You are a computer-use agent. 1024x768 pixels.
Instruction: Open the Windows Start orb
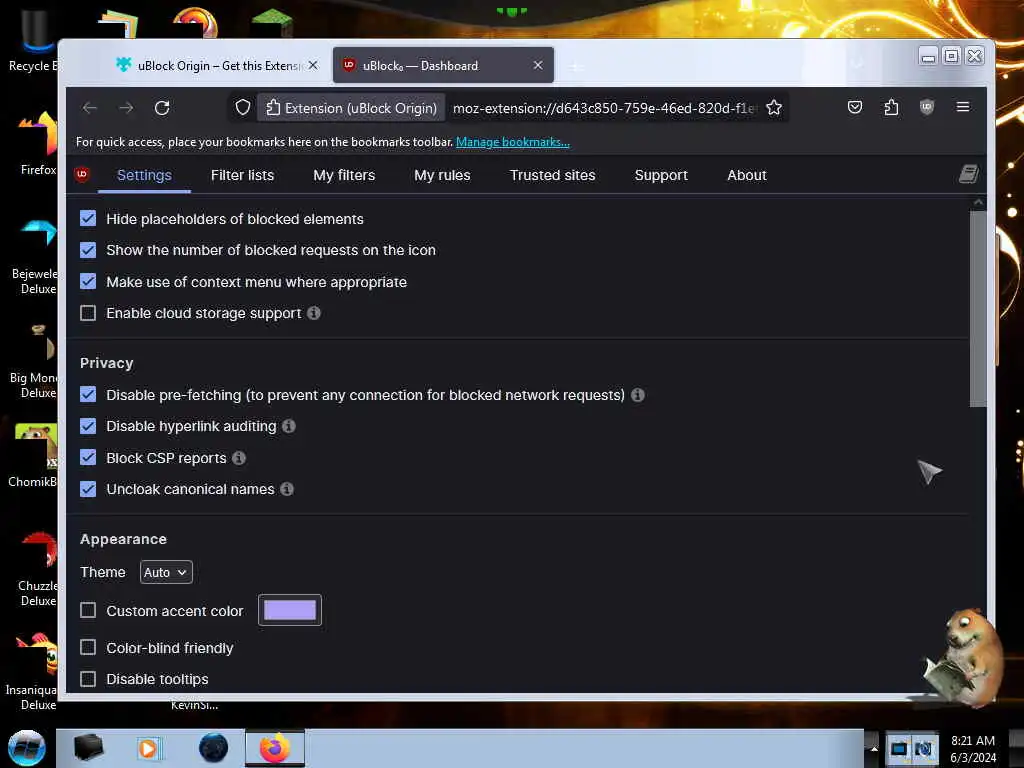(x=27, y=748)
